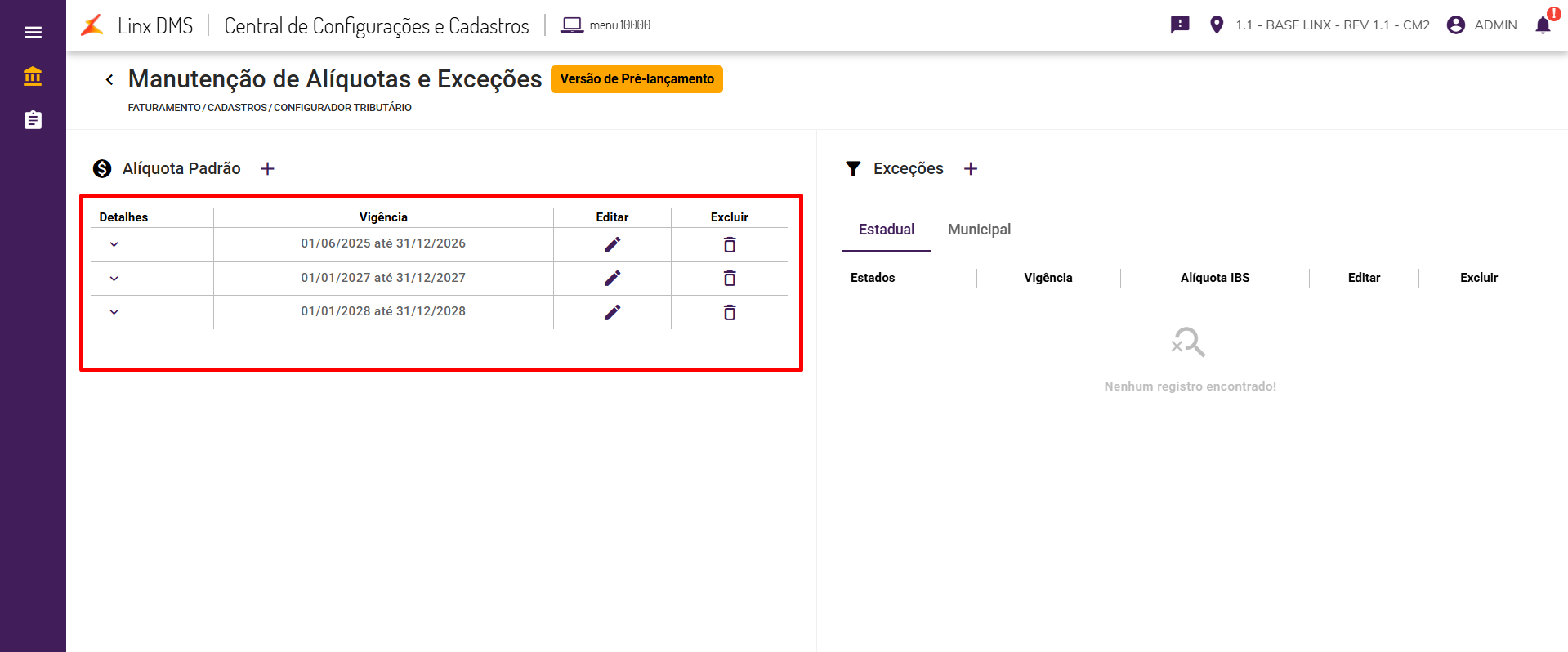Screen dimensions: 1568x652
Task: Add a new Alíquota Padrão entry
Action: click(267, 168)
